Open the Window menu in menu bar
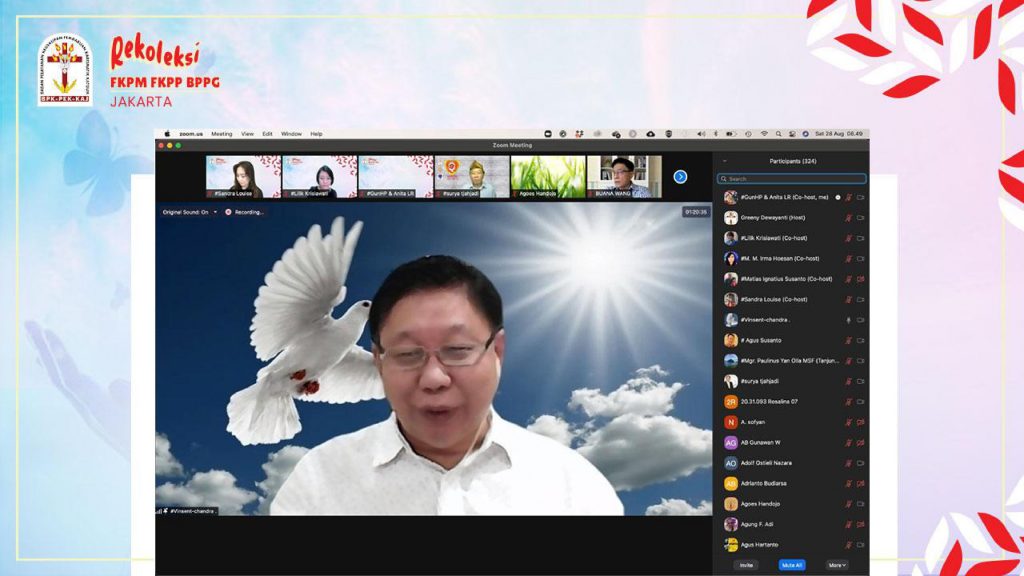This screenshot has width=1024, height=576. pos(291,134)
